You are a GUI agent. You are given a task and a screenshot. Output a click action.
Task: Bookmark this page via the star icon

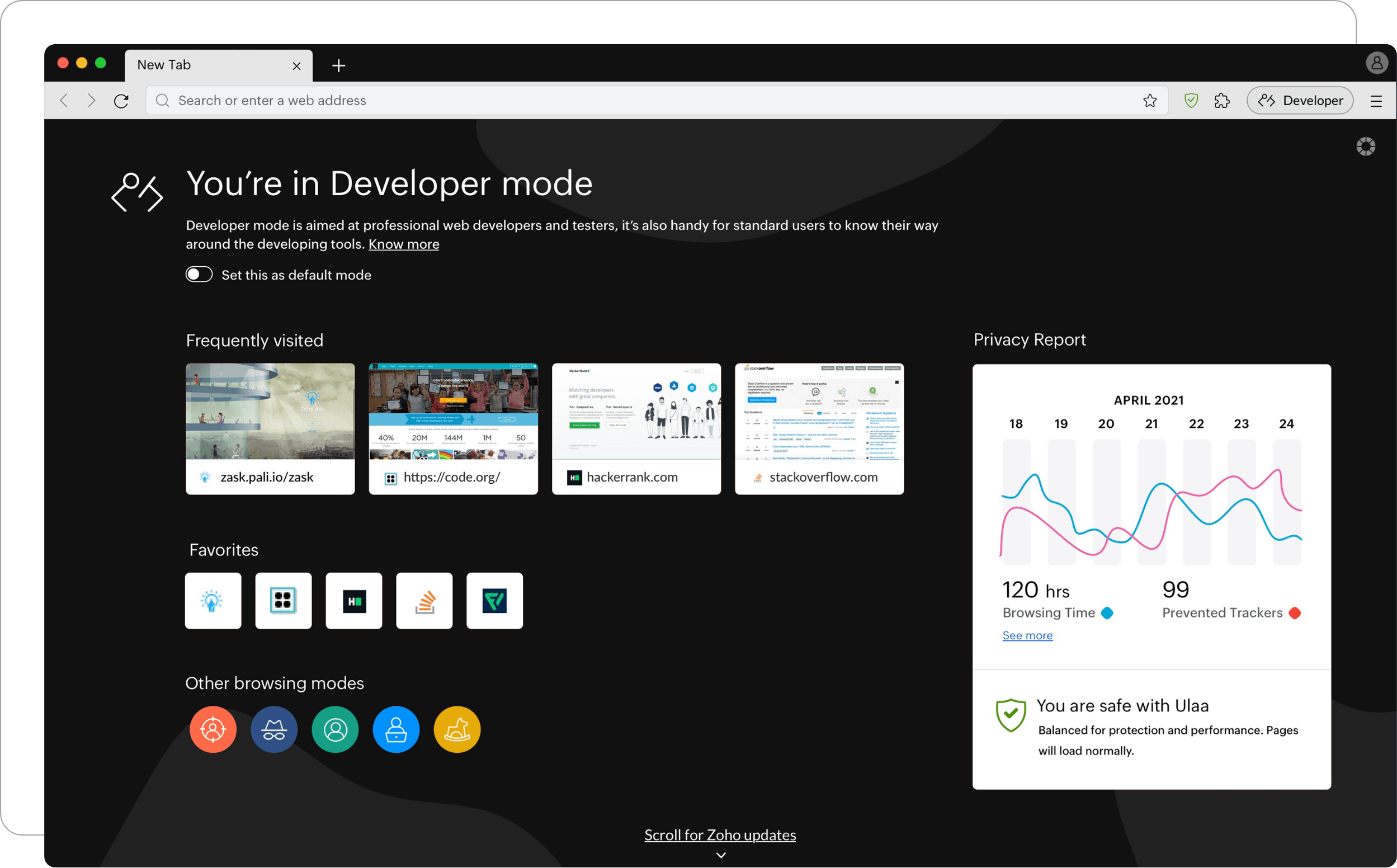[x=1150, y=100]
